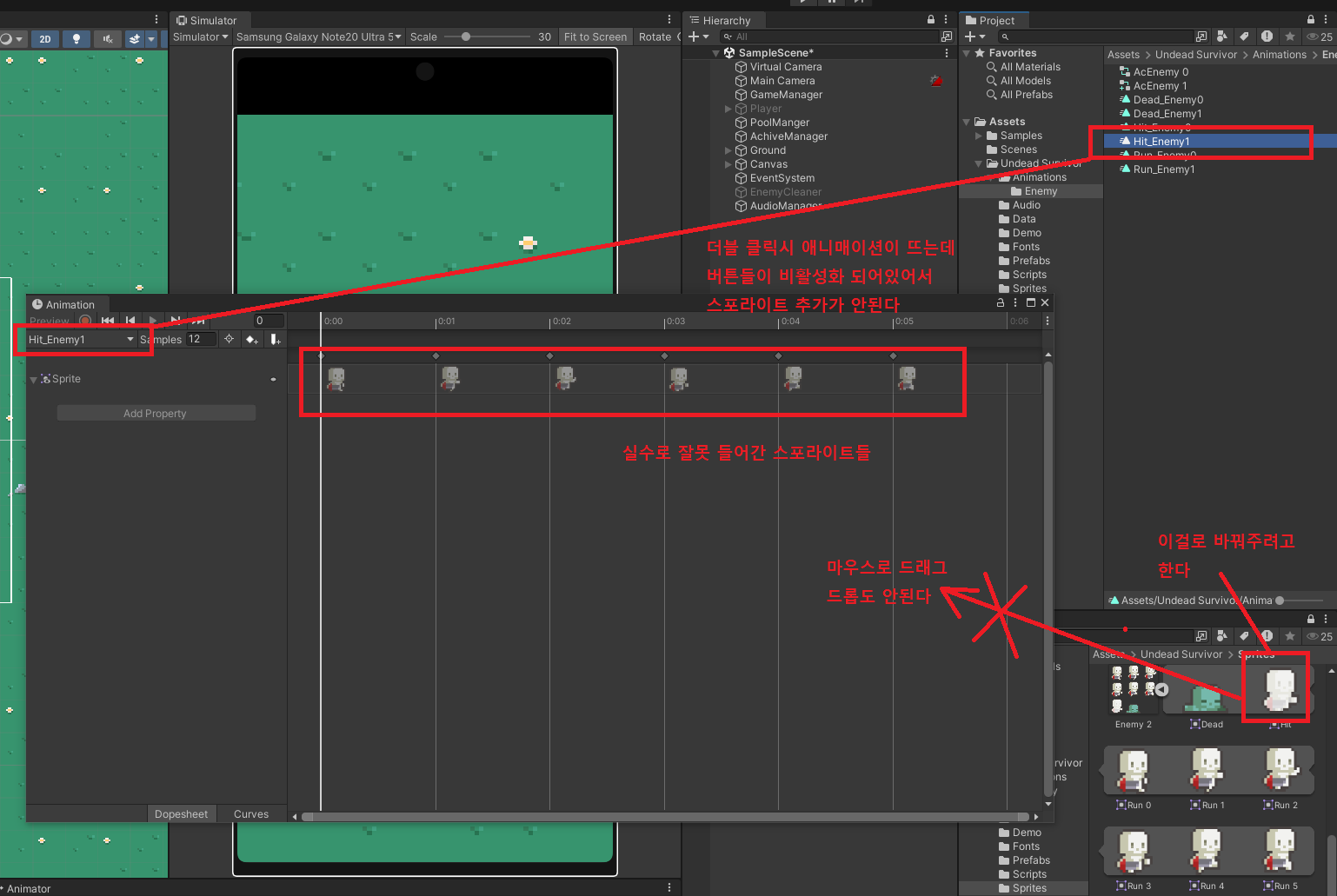Toggle scene audio mute icon
The width and height of the screenshot is (1337, 896).
[107, 39]
